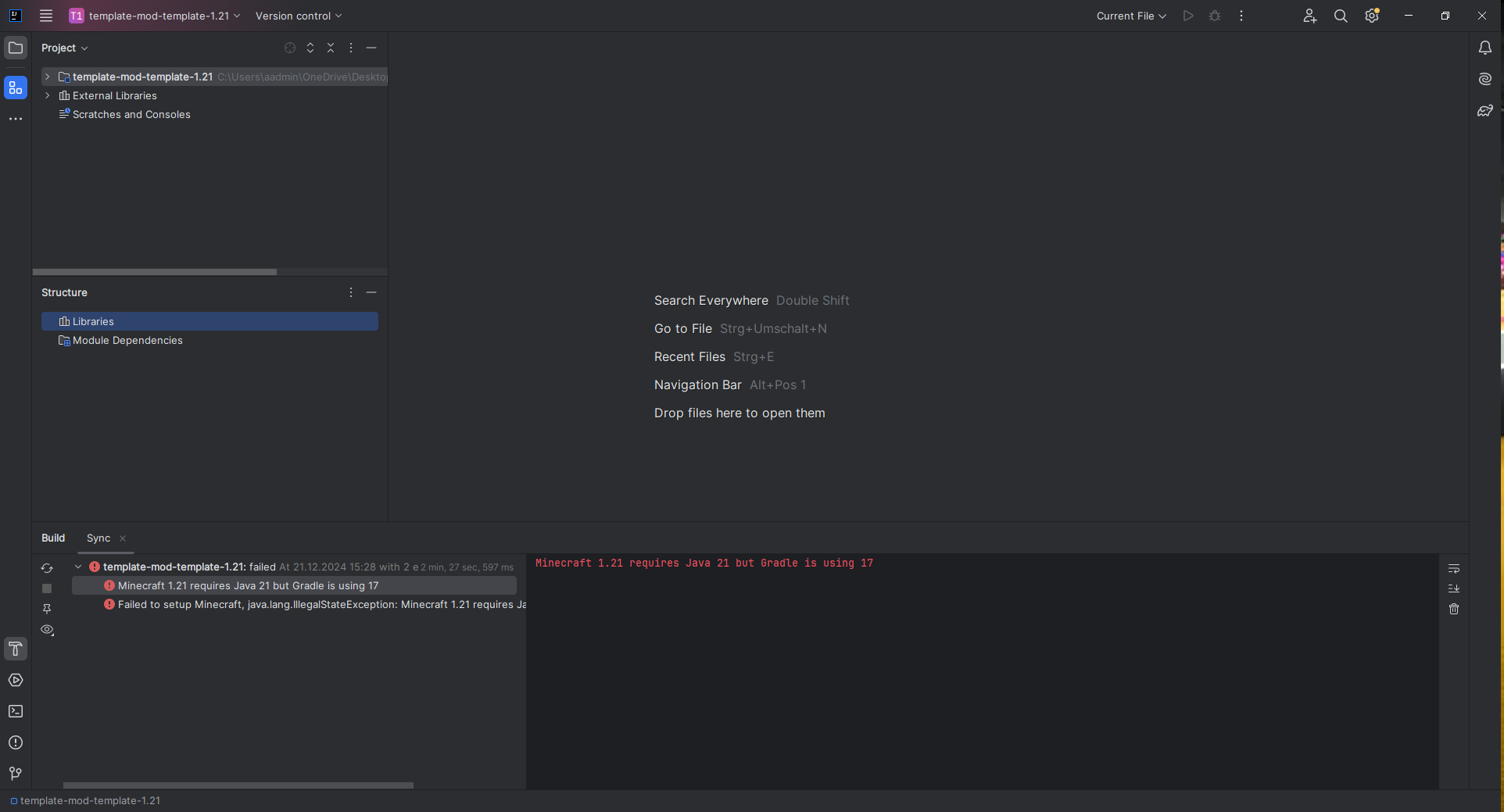The image size is (1504, 812).
Task: Open the Problems tool window
Action: click(16, 742)
